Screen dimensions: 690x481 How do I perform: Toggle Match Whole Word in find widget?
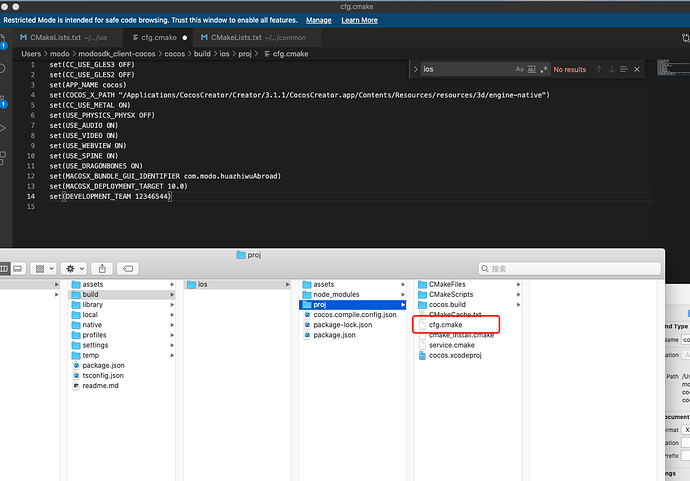click(532, 69)
